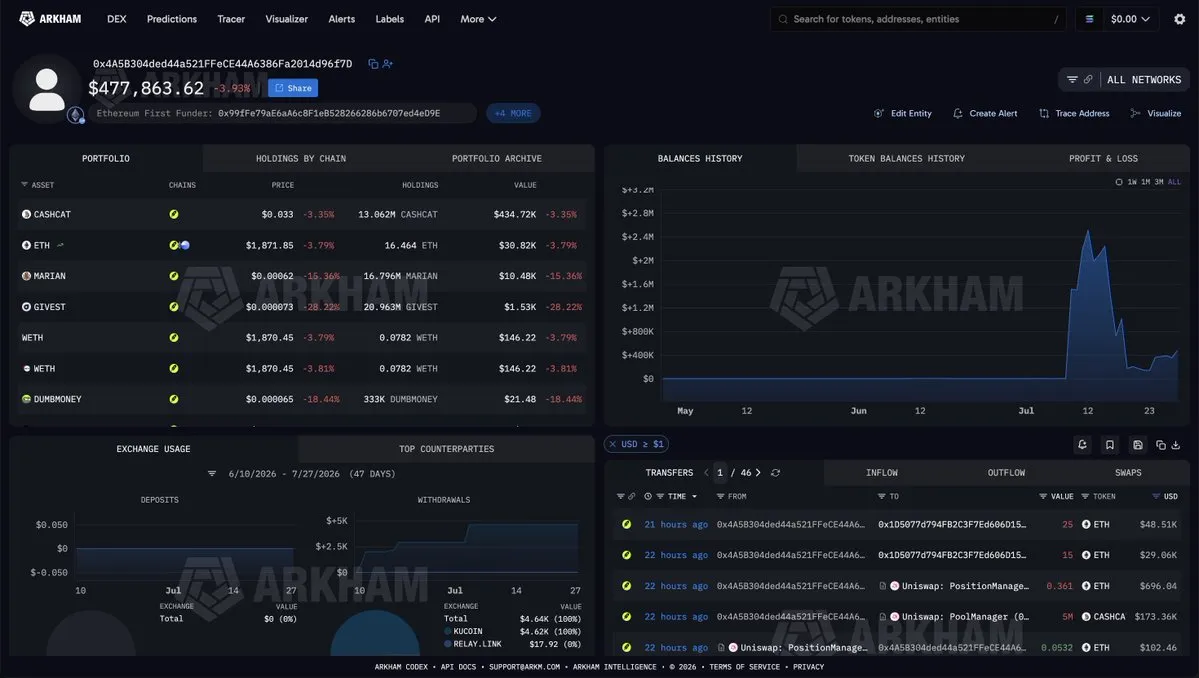The image size is (1199, 678).
Task: Download transfers with the download icon
Action: tap(1176, 445)
